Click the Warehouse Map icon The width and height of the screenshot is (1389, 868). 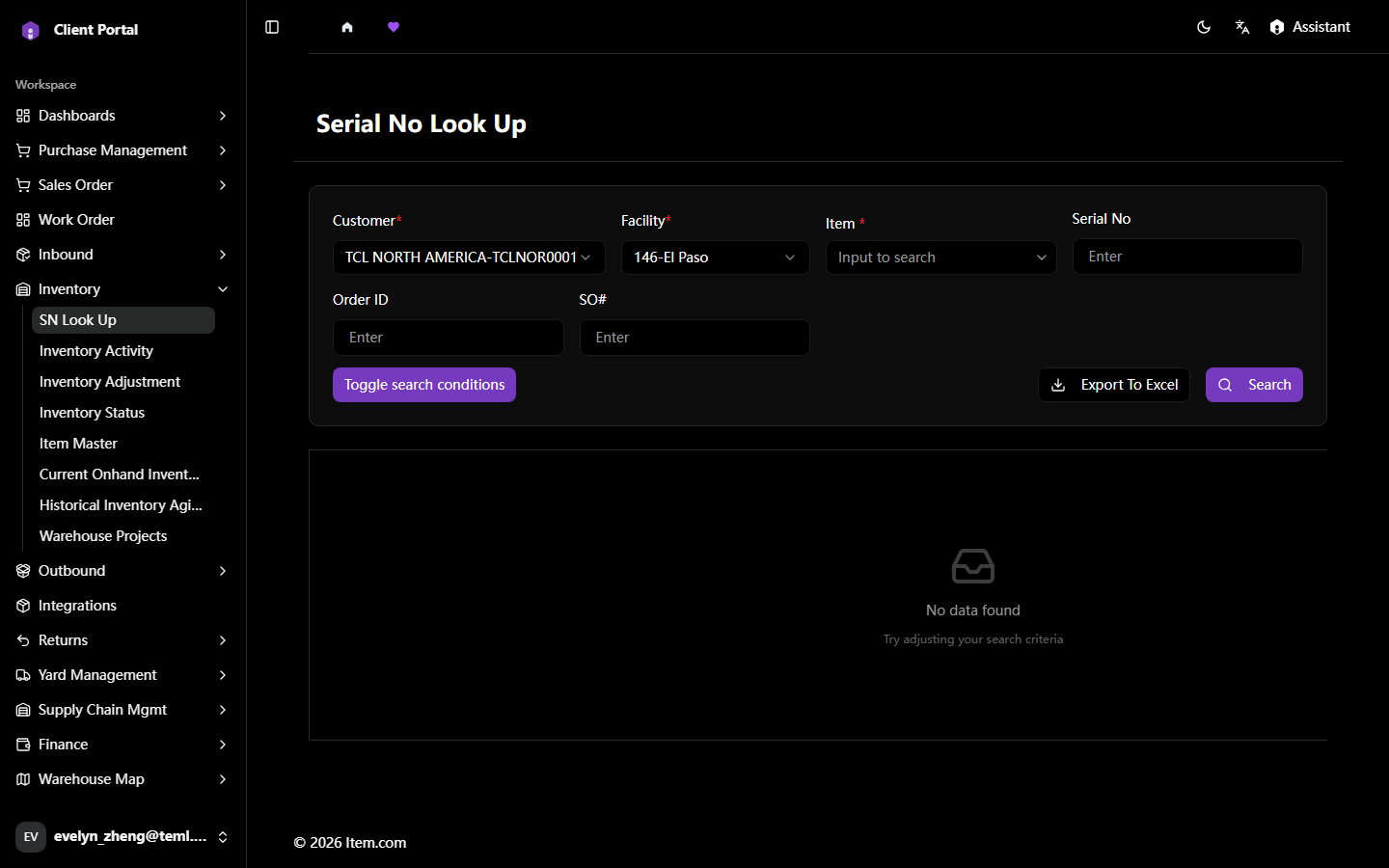(23, 779)
